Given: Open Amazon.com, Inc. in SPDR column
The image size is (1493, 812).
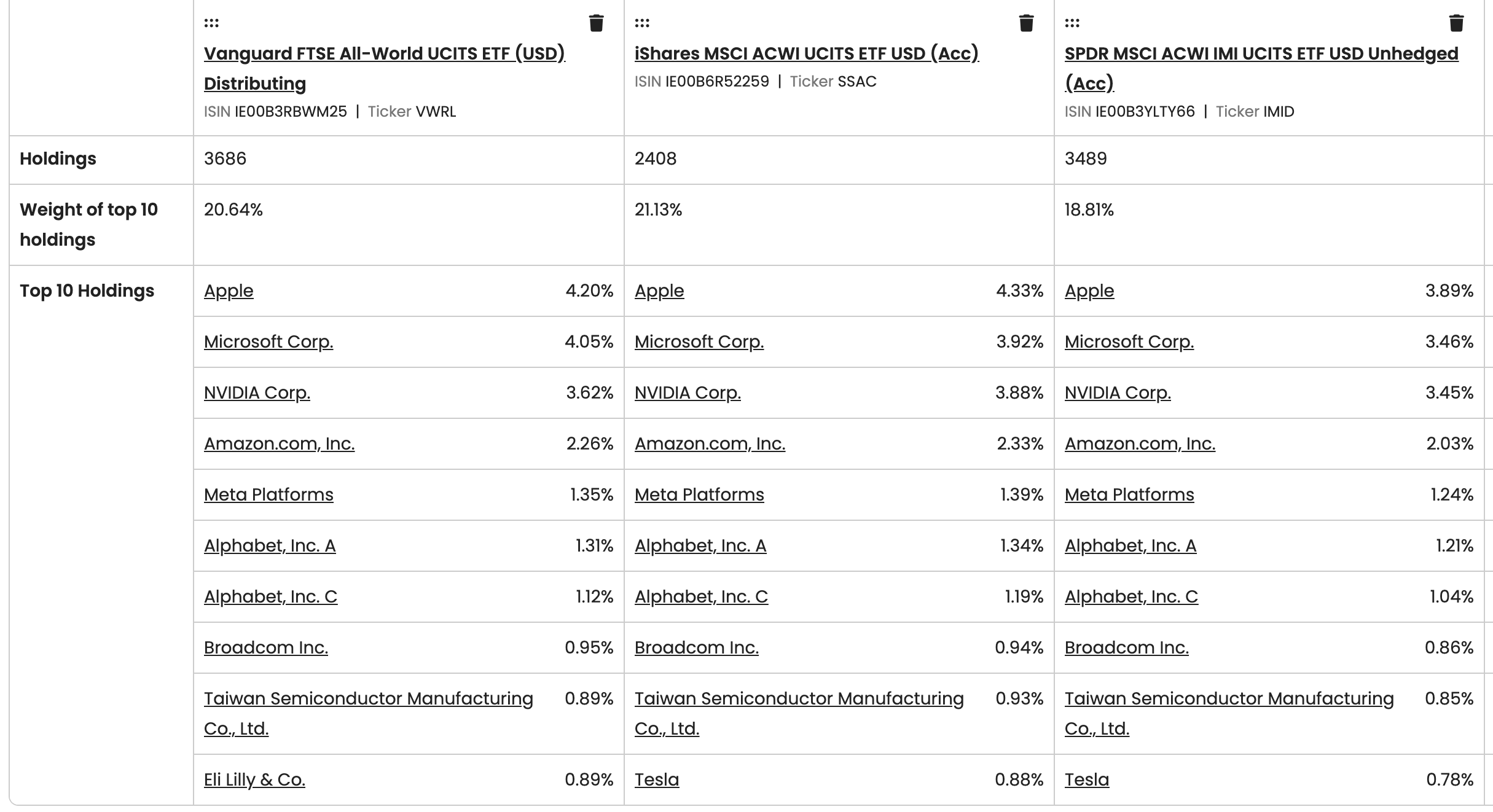Looking at the screenshot, I should pyautogui.click(x=1140, y=443).
